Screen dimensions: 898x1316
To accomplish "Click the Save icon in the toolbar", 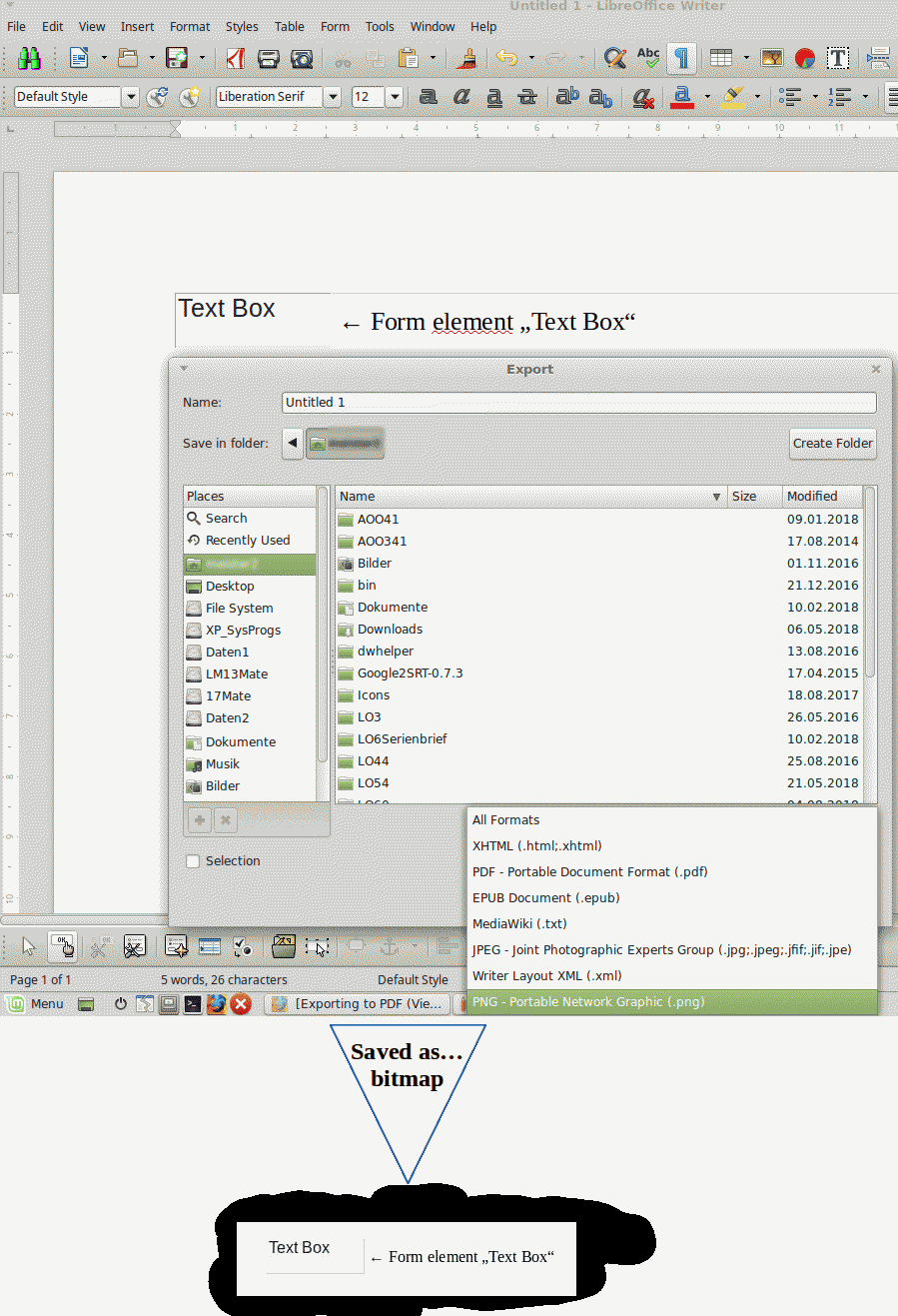I will click(177, 59).
